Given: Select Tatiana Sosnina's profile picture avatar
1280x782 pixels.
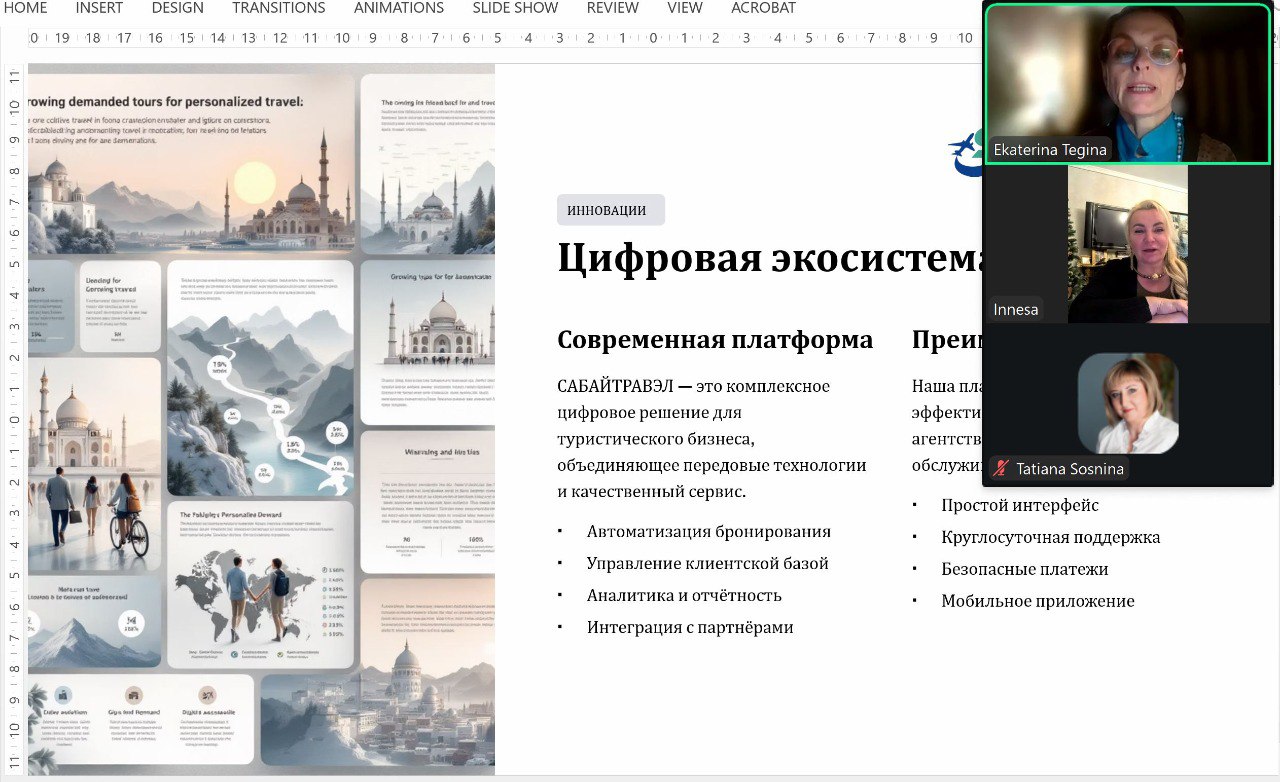Looking at the screenshot, I should [1128, 403].
